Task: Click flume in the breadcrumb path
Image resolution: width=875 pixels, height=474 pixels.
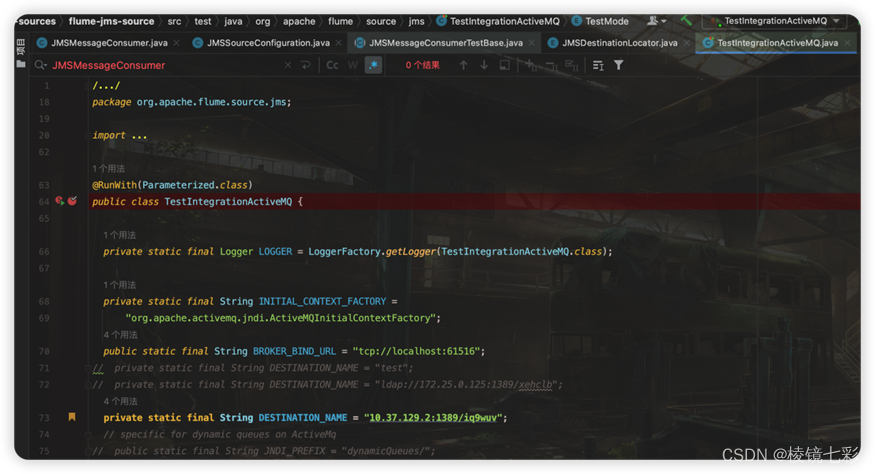Action: (340, 21)
